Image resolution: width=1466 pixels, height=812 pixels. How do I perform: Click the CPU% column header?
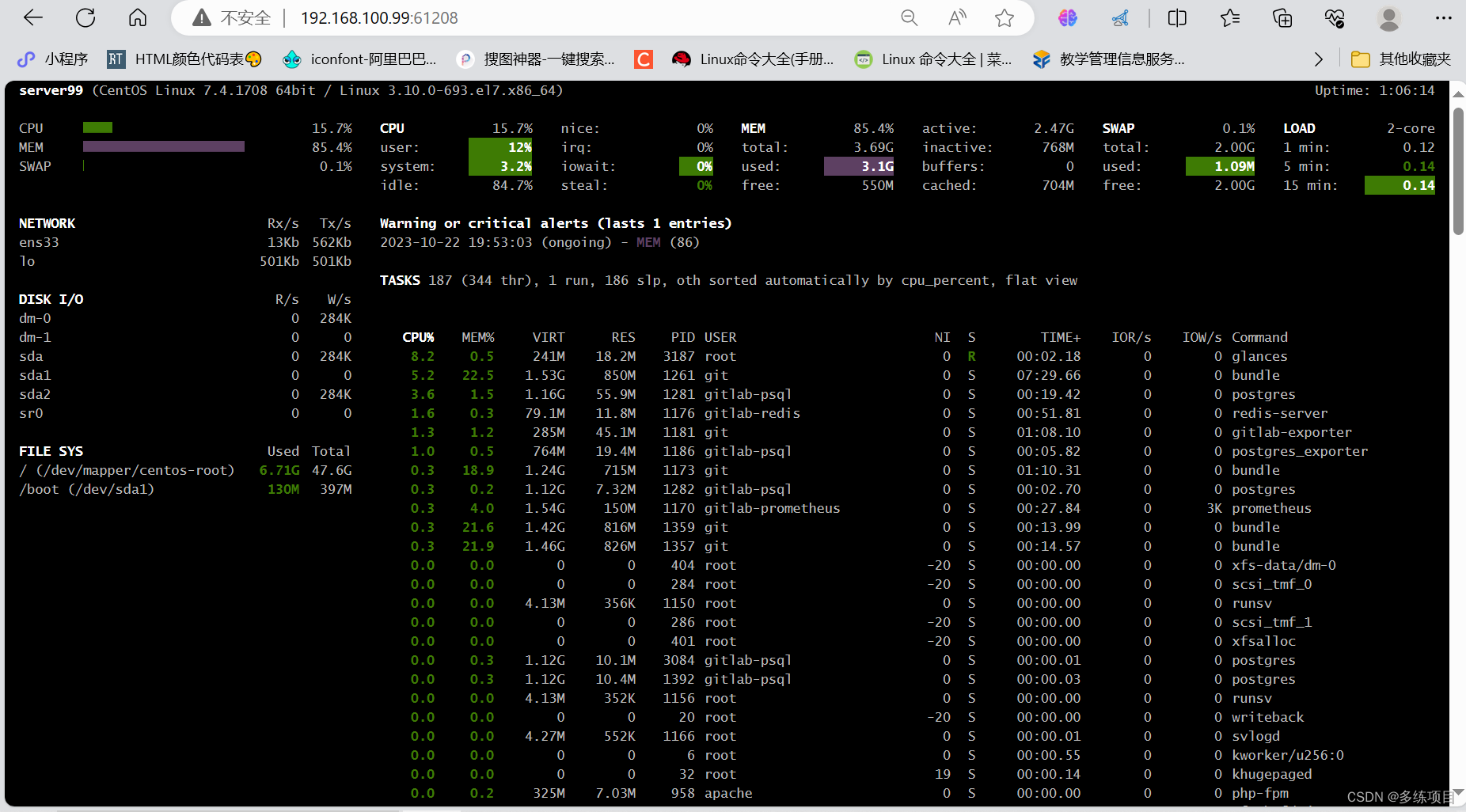click(418, 337)
